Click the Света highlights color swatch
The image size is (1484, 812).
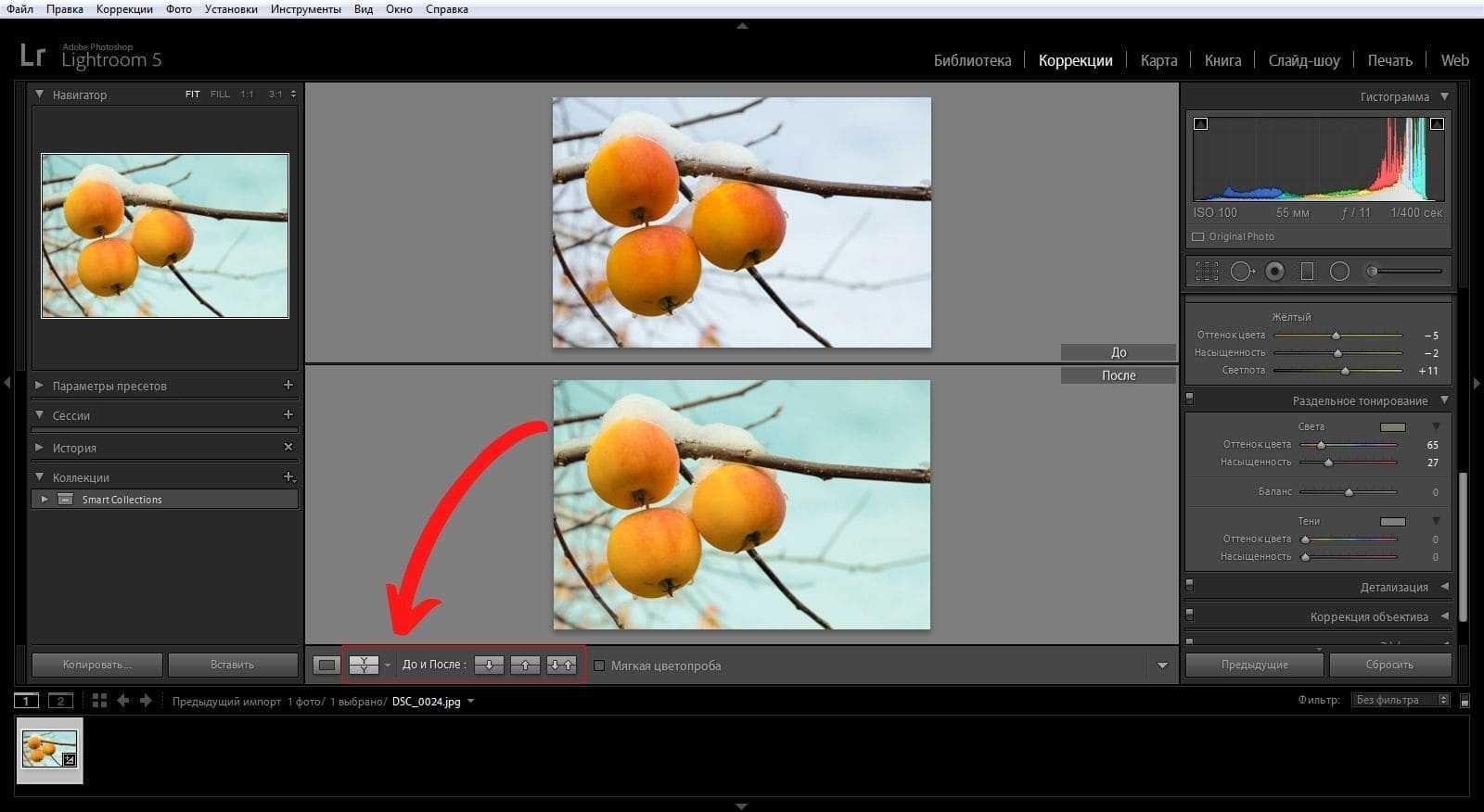(x=1392, y=427)
